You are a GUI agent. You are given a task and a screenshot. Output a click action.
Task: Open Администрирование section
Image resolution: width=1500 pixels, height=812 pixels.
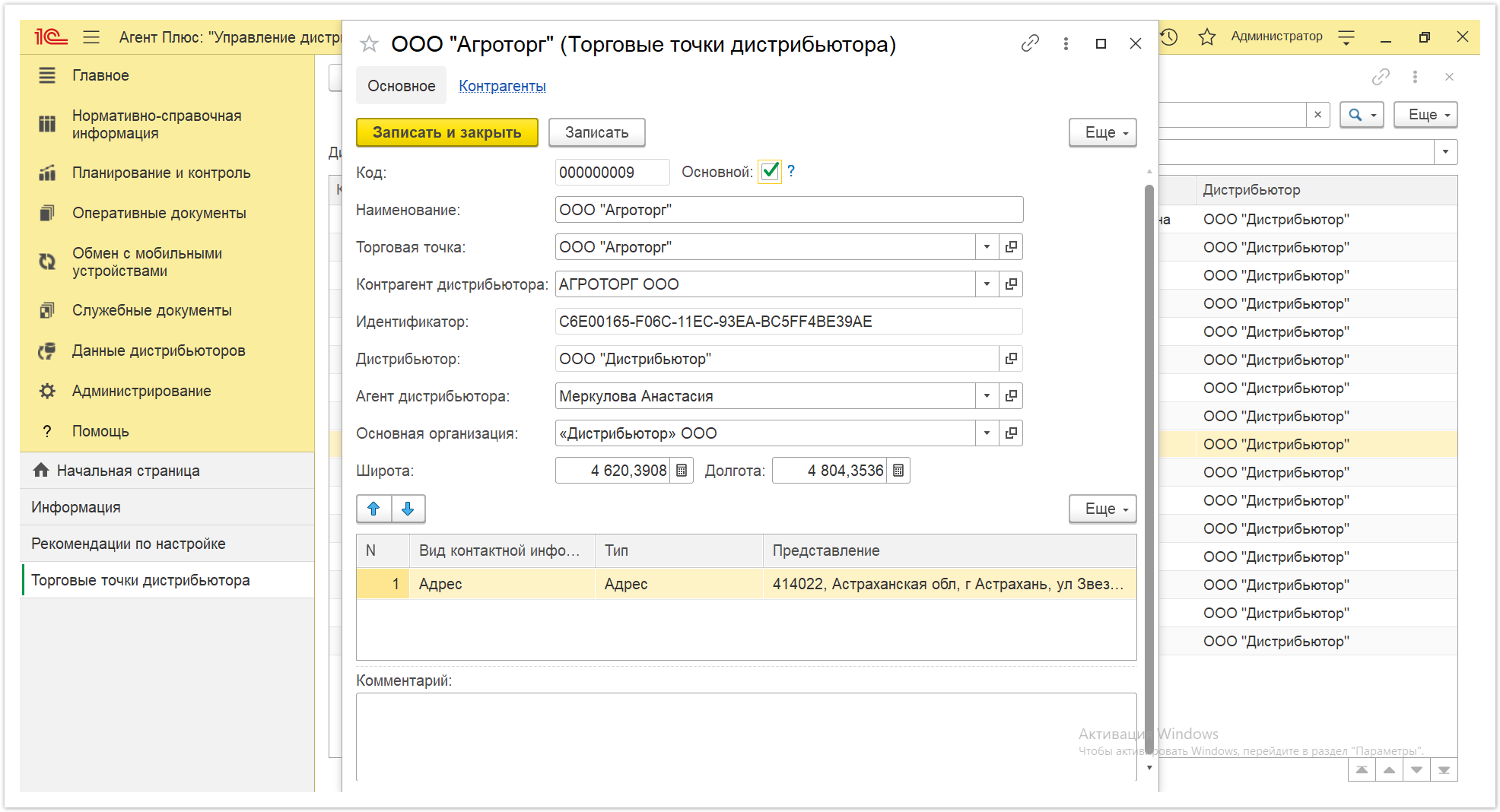(141, 391)
